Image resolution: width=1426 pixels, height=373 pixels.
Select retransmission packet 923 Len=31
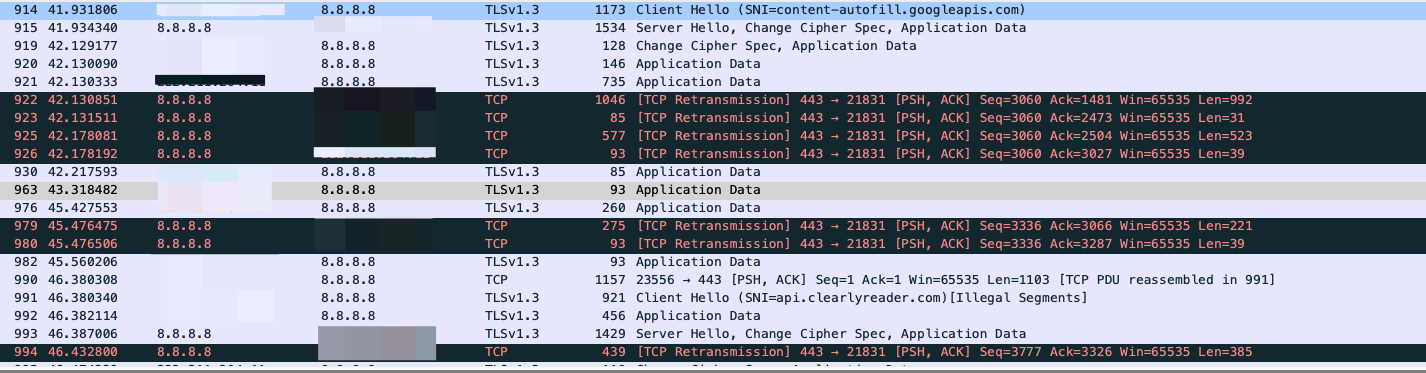click(713, 118)
